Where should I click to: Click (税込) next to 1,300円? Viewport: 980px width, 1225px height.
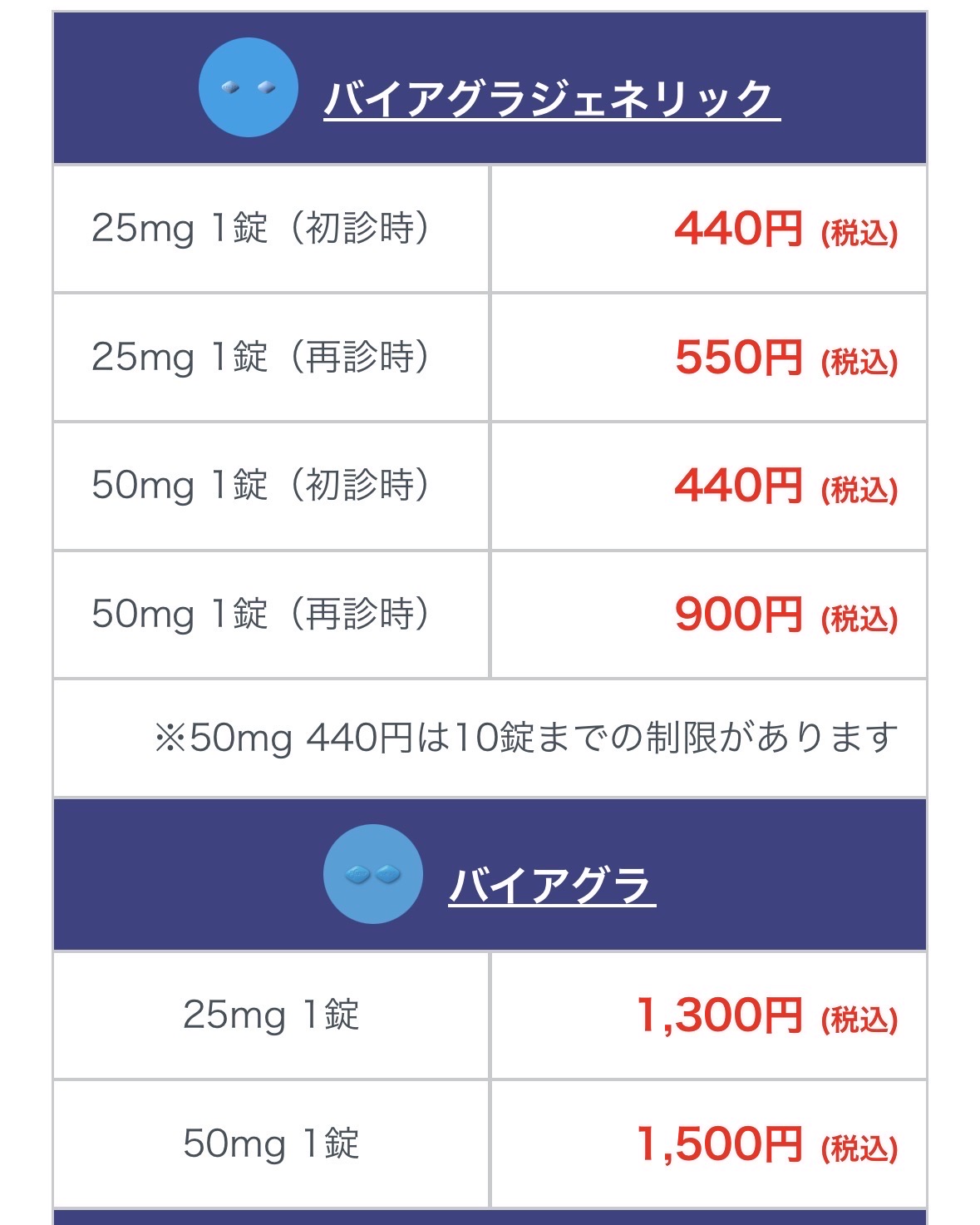(x=859, y=1020)
